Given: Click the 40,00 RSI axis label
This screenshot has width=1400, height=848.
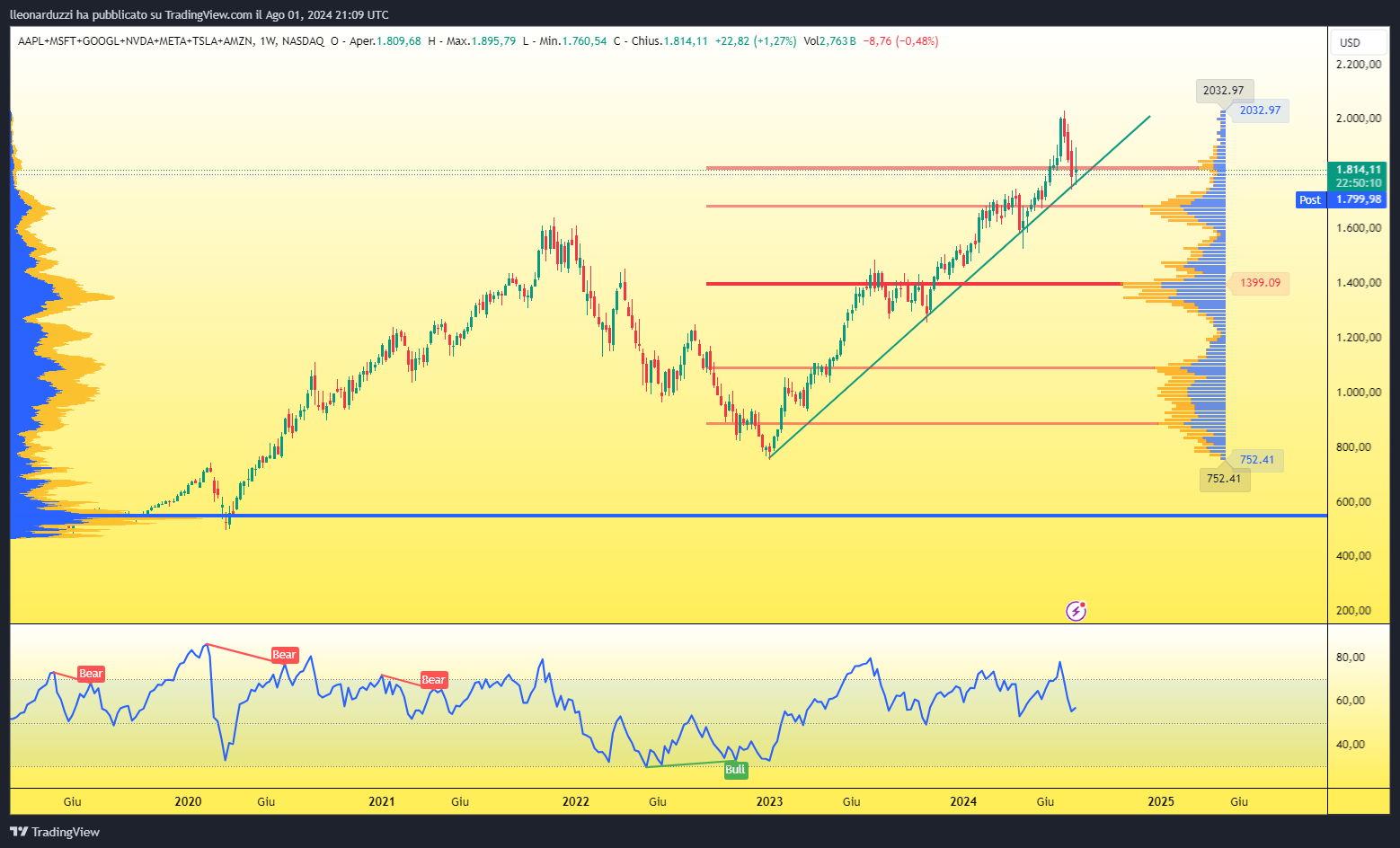Looking at the screenshot, I should pos(1351,745).
